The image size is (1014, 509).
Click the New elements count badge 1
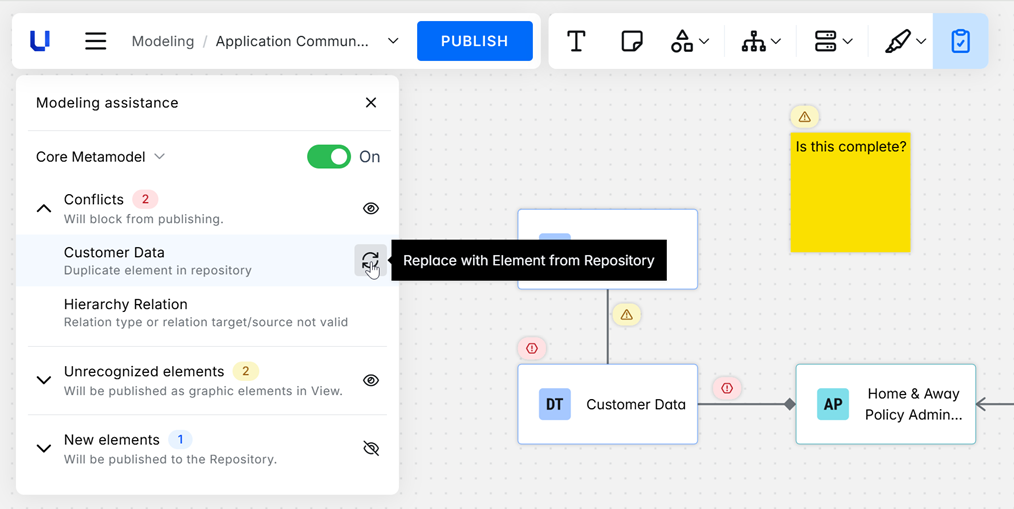click(x=180, y=440)
